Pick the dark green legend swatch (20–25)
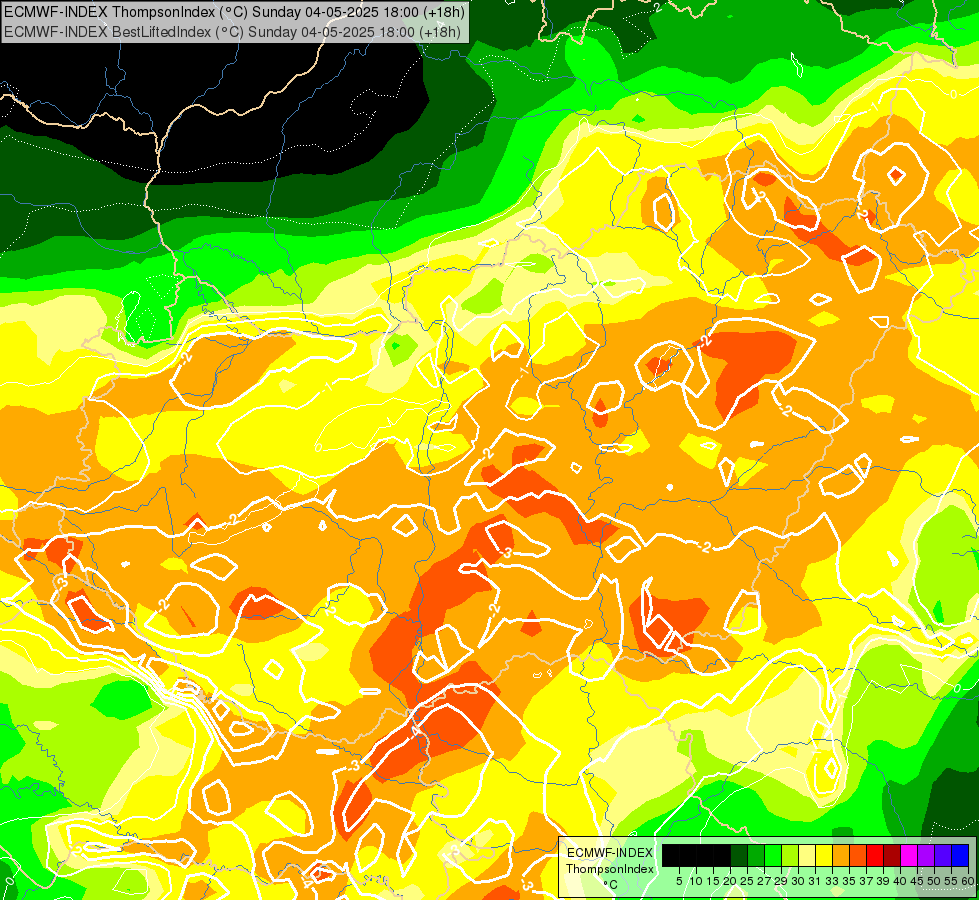 tap(739, 855)
